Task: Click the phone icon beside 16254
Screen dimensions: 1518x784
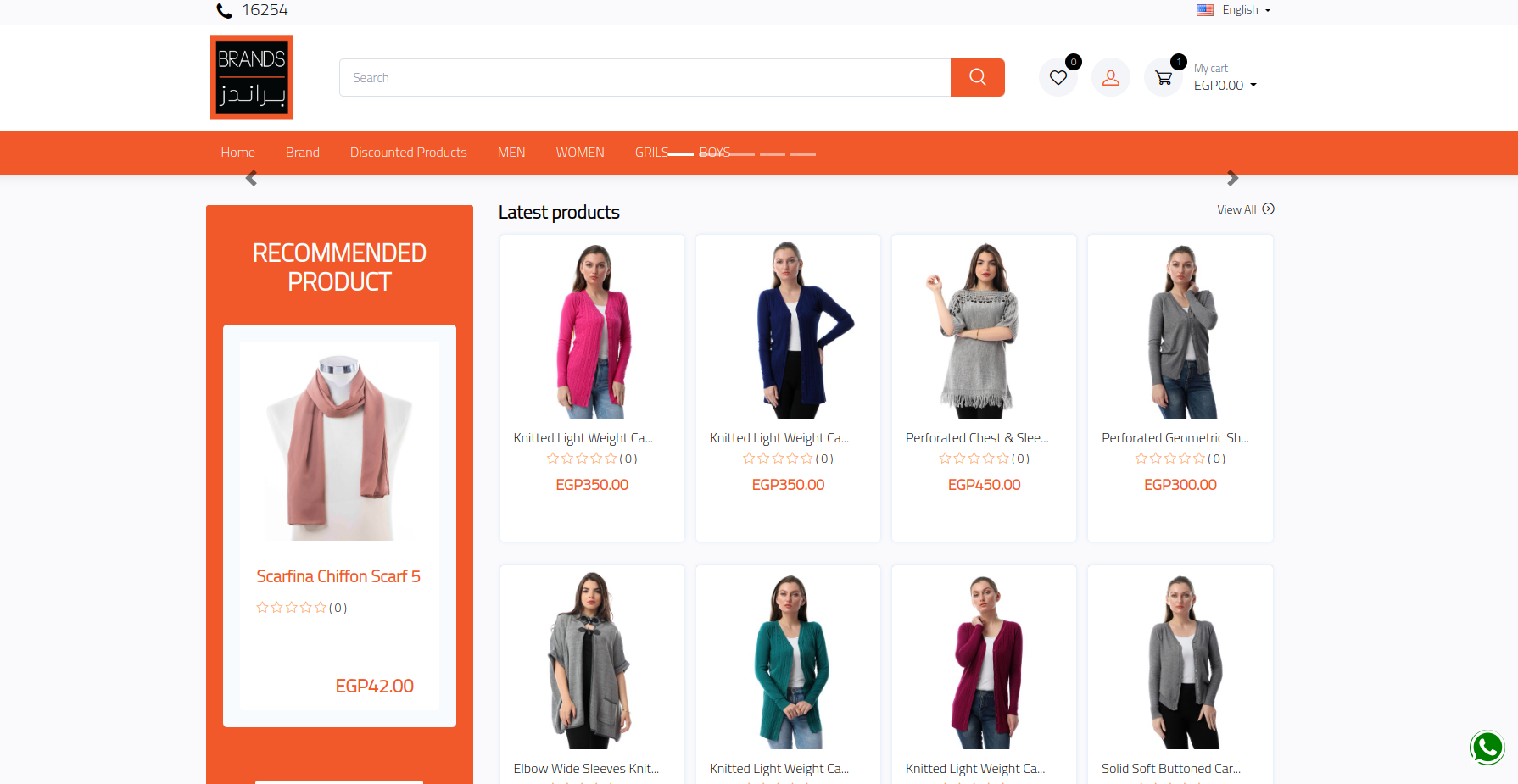Action: pos(224,11)
